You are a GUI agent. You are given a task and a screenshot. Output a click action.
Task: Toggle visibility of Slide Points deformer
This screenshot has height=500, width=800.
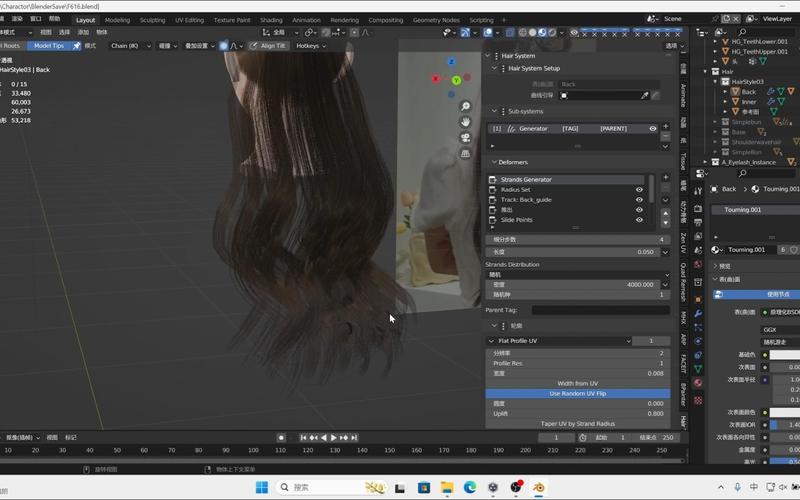coord(639,220)
